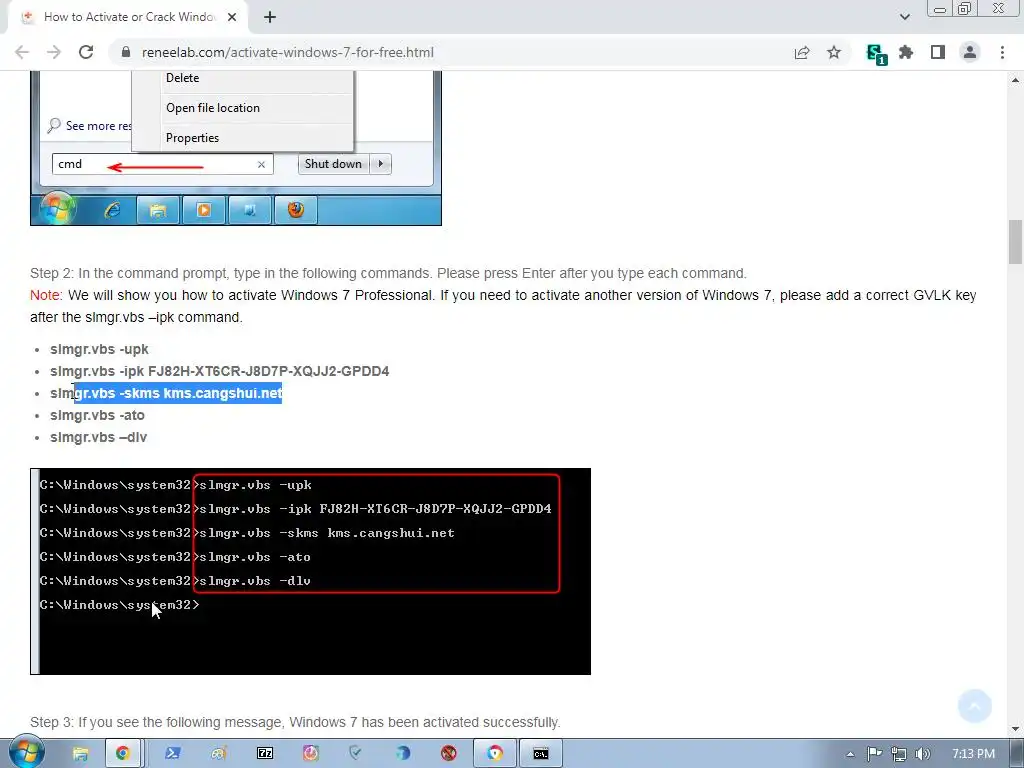The image size is (1024, 768).
Task: Click the highlighted slmgr.vbs -skms line
Action: [167, 393]
